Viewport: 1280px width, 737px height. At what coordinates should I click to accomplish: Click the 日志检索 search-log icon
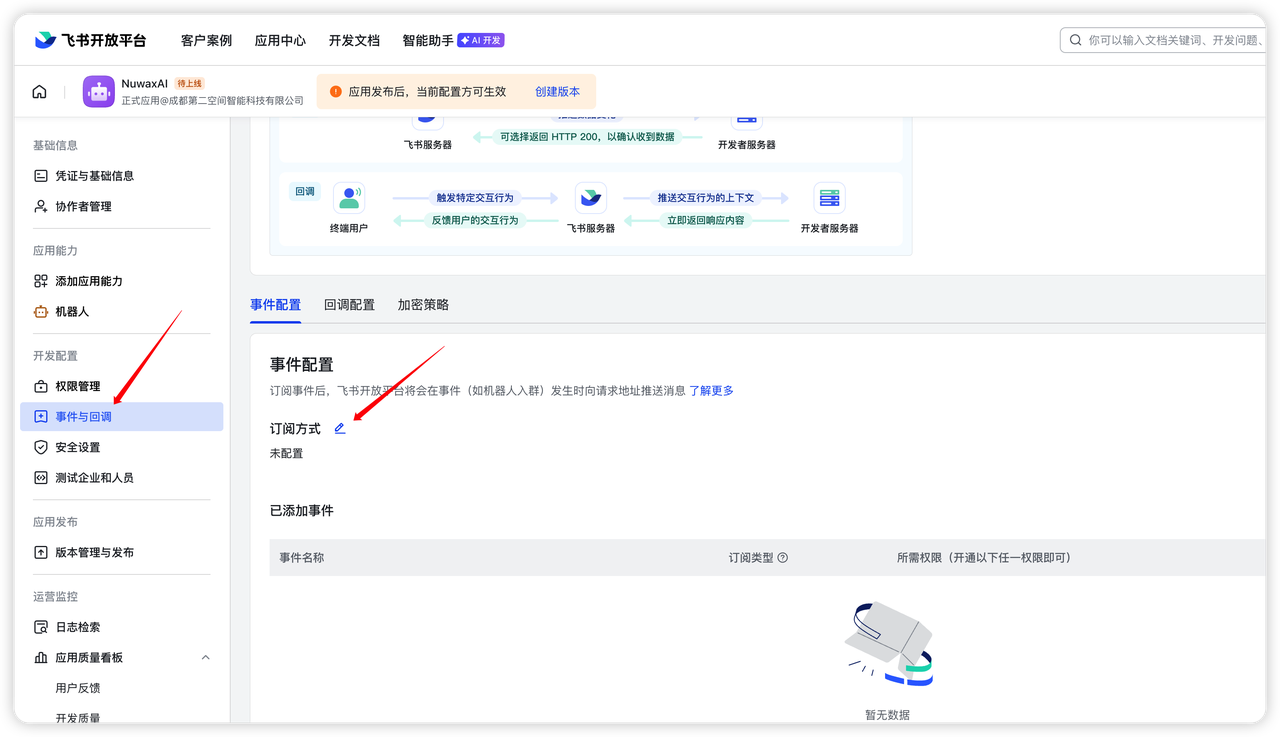tap(41, 627)
